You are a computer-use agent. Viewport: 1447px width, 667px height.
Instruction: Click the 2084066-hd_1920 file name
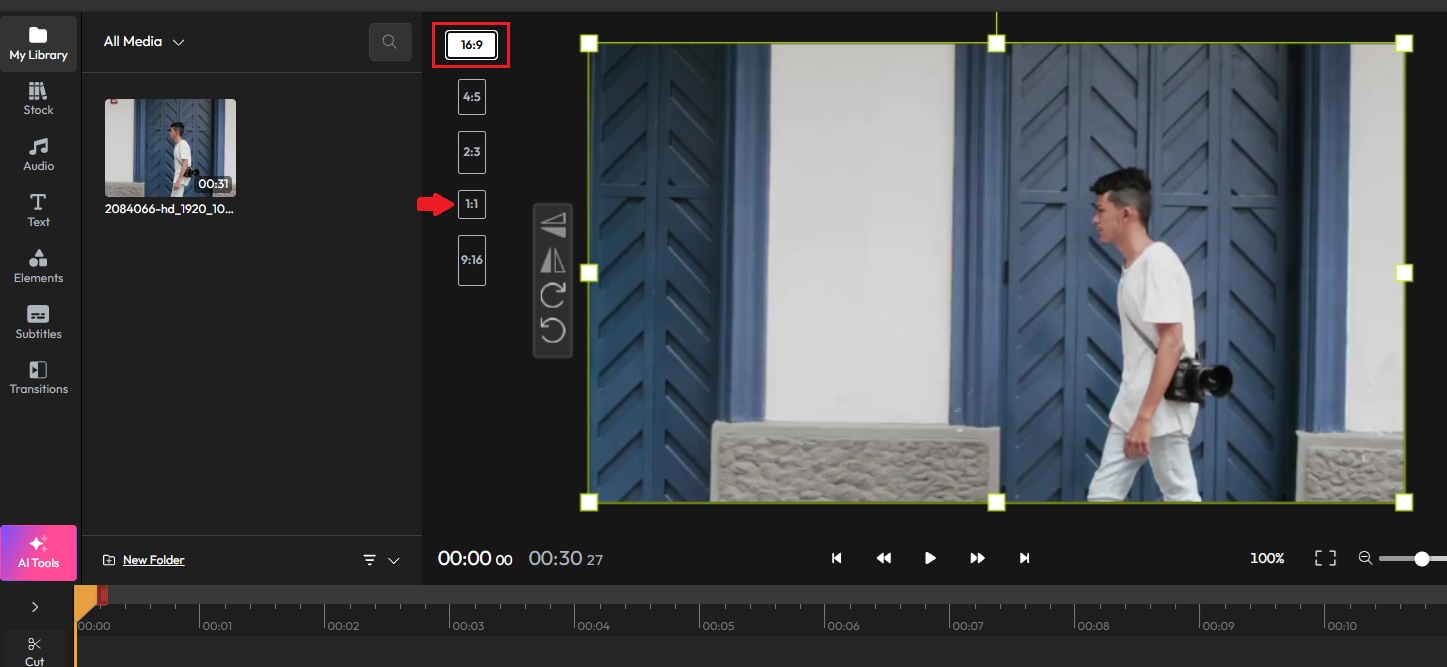[169, 209]
